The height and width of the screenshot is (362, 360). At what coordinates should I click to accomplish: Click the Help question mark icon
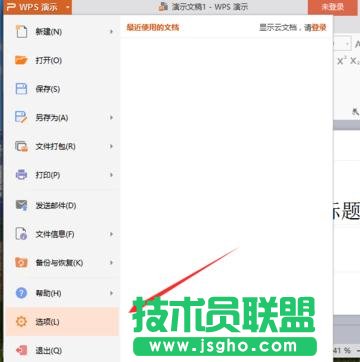(x=22, y=293)
